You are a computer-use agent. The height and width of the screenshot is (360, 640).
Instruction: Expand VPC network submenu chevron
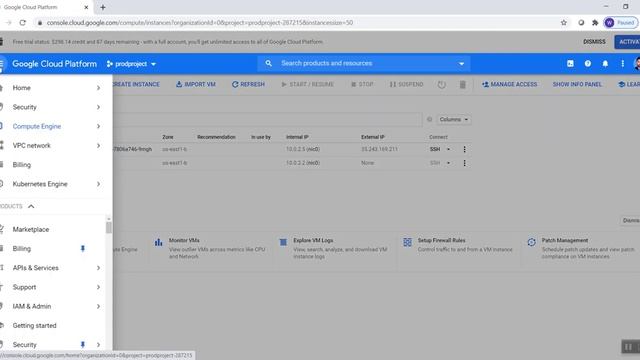point(98,146)
